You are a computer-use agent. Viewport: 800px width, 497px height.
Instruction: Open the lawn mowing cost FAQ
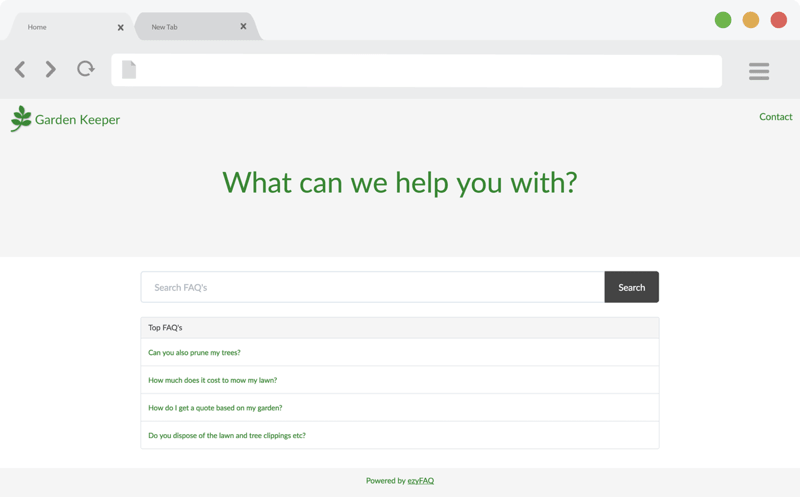(212, 380)
